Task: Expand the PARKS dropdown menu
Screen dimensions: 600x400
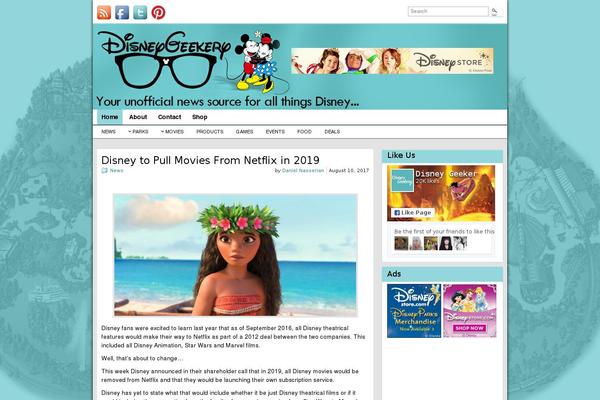Action: click(x=138, y=132)
